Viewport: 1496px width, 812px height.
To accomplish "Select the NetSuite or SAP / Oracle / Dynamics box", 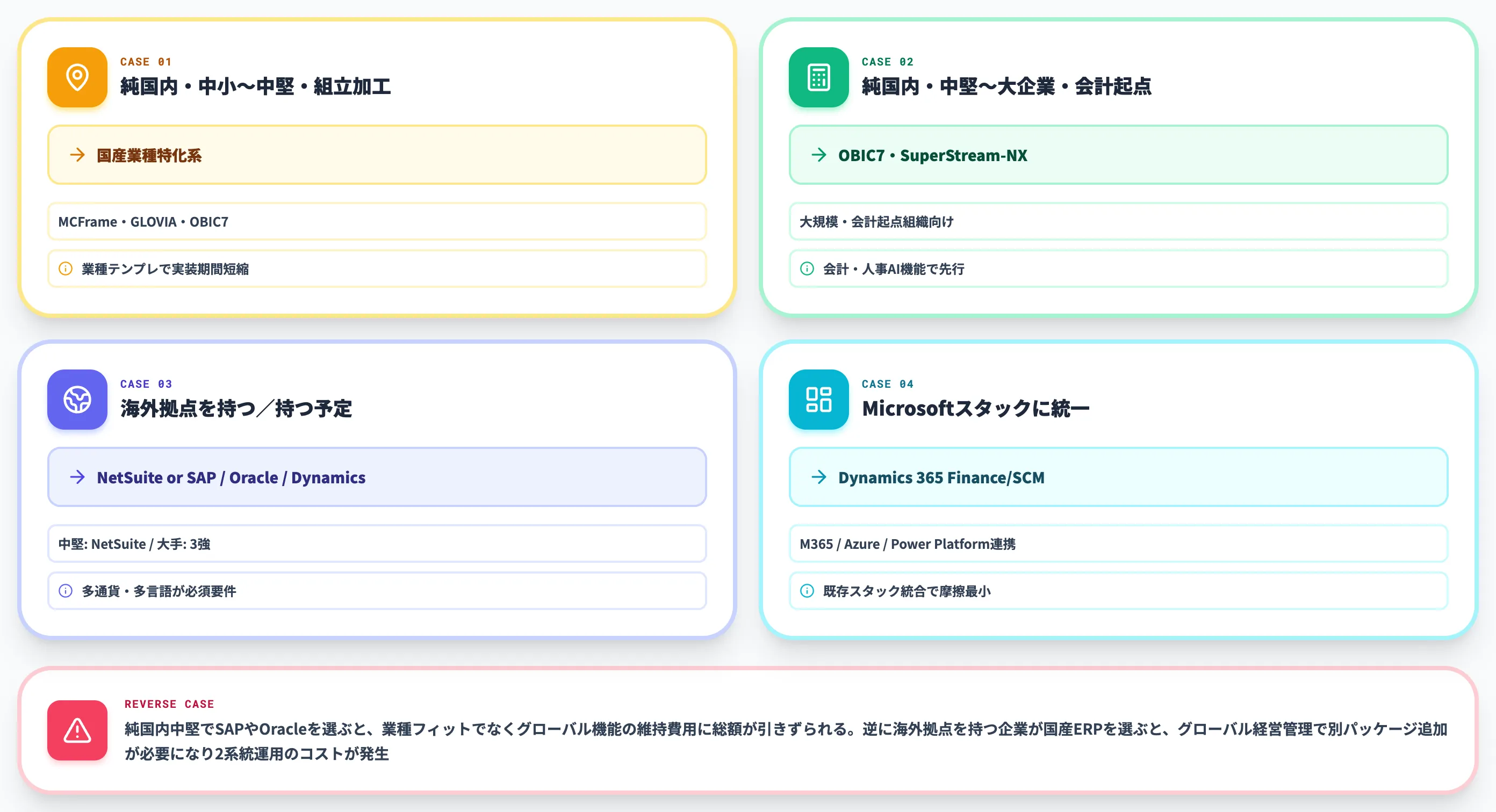I will [377, 477].
